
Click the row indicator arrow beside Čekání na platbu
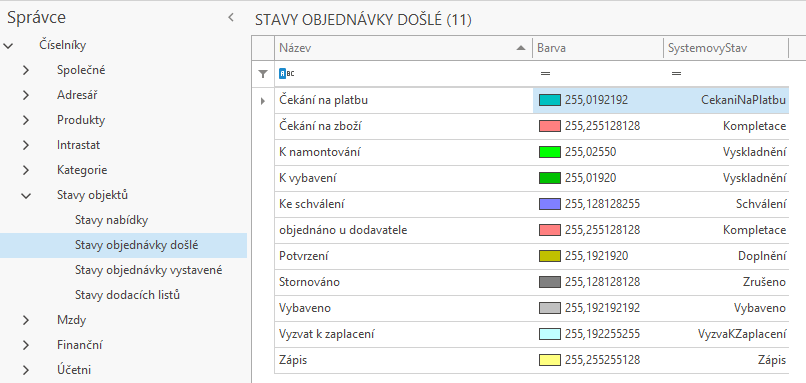[x=263, y=101]
